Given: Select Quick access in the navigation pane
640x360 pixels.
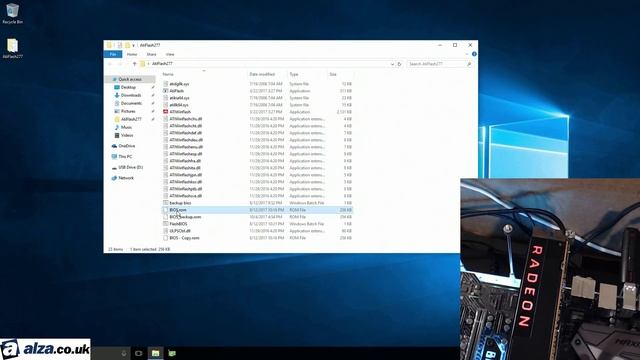Looking at the screenshot, I should point(130,79).
